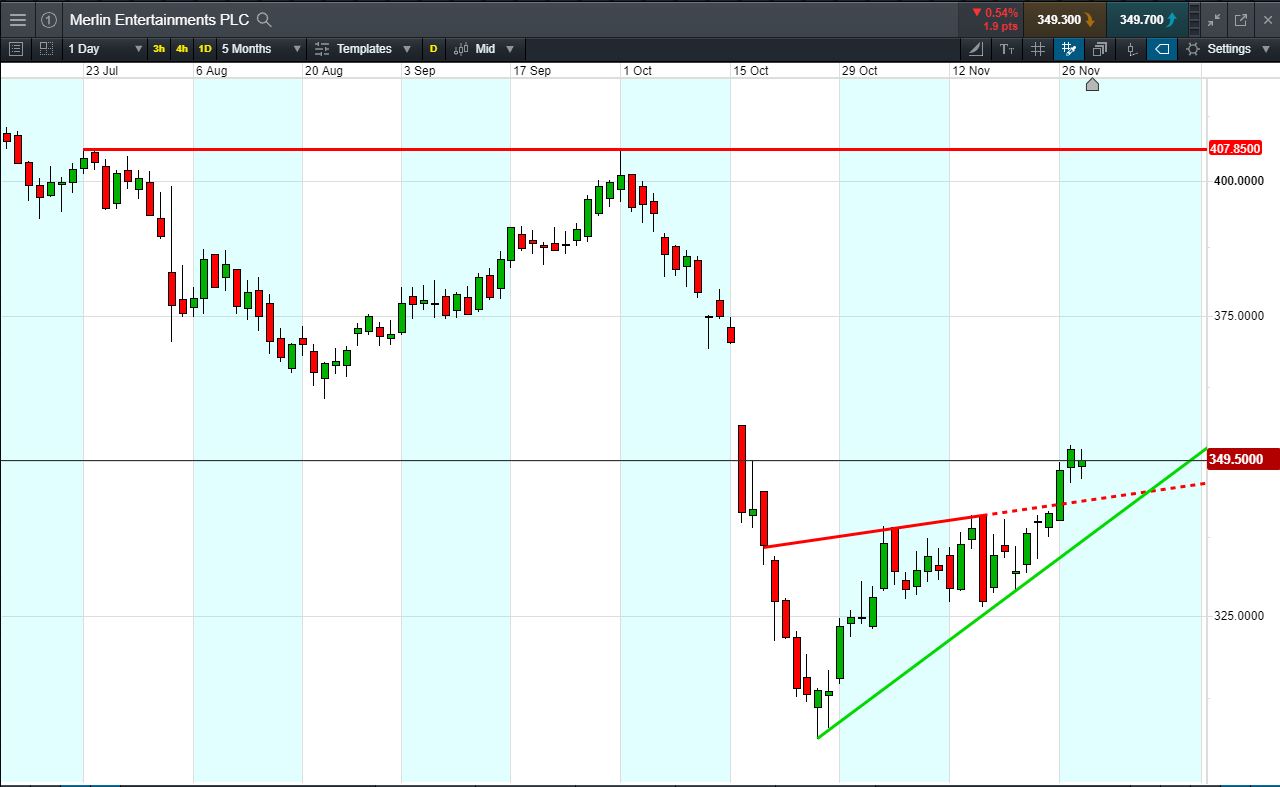The width and height of the screenshot is (1280, 787).
Task: Open the hamburger main menu
Action: click(17, 19)
